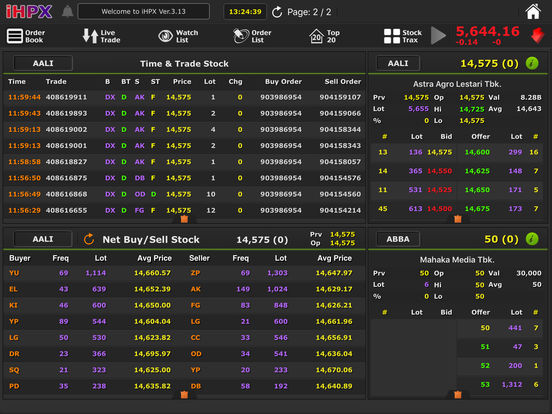Open the Live Trade view

tap(101, 36)
